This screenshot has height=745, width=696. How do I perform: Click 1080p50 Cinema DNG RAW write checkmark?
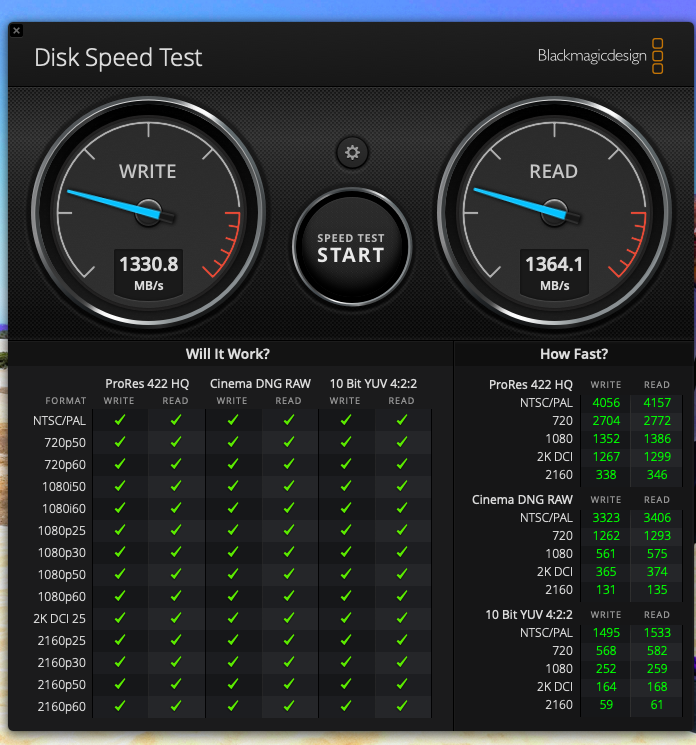(x=233, y=574)
